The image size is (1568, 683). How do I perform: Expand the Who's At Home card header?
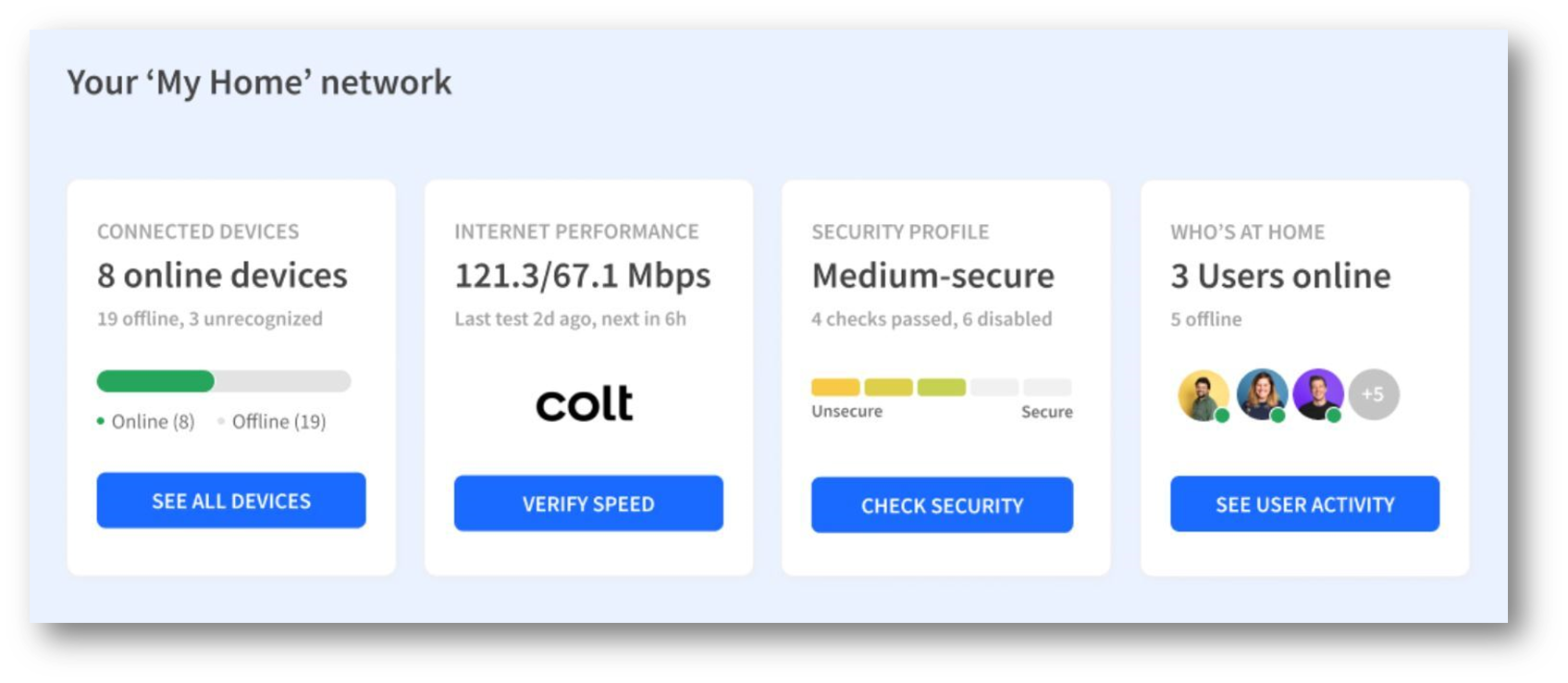click(x=1249, y=231)
